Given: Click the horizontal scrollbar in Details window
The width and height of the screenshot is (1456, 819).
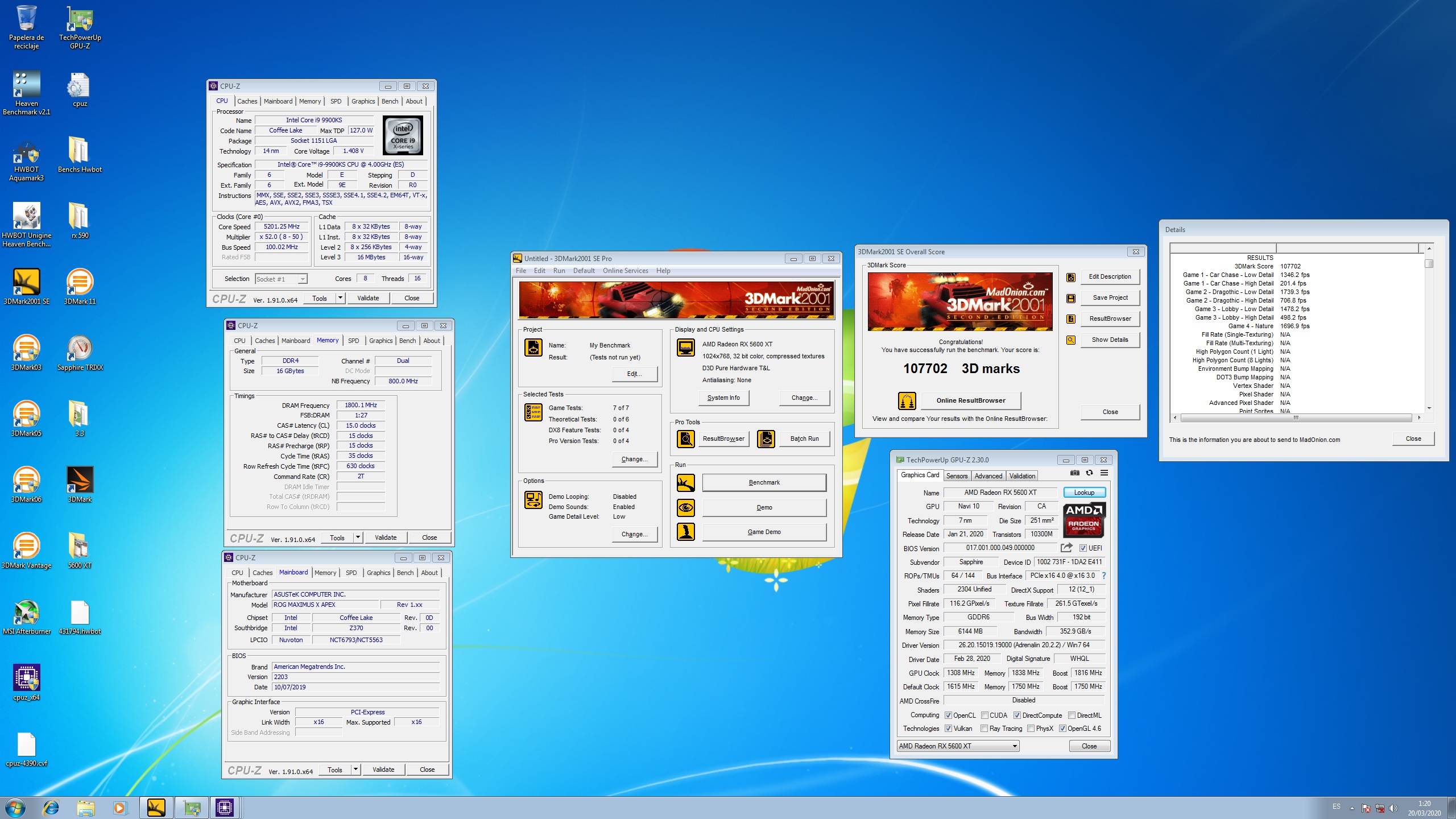Looking at the screenshot, I should click(1296, 417).
